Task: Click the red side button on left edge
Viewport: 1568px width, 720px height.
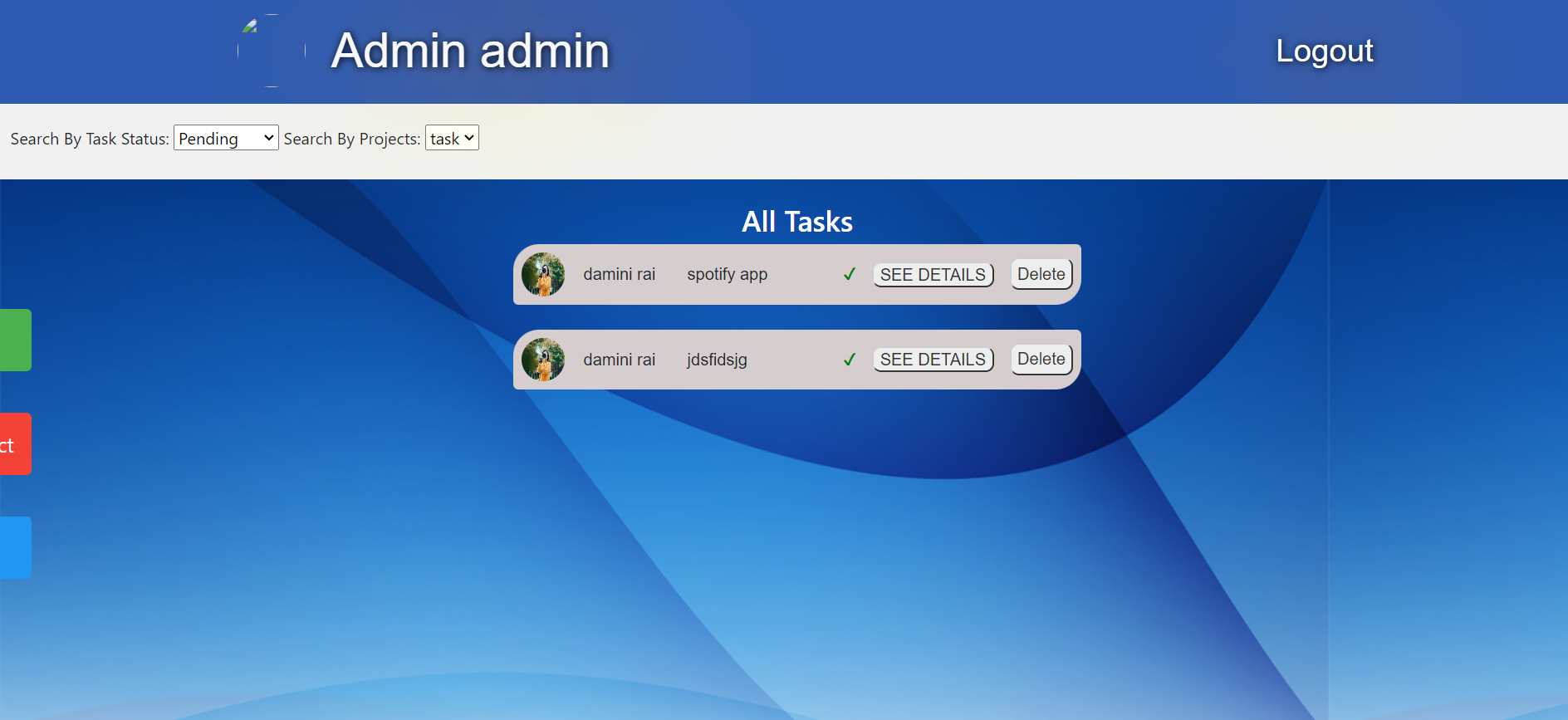Action: (x=15, y=444)
